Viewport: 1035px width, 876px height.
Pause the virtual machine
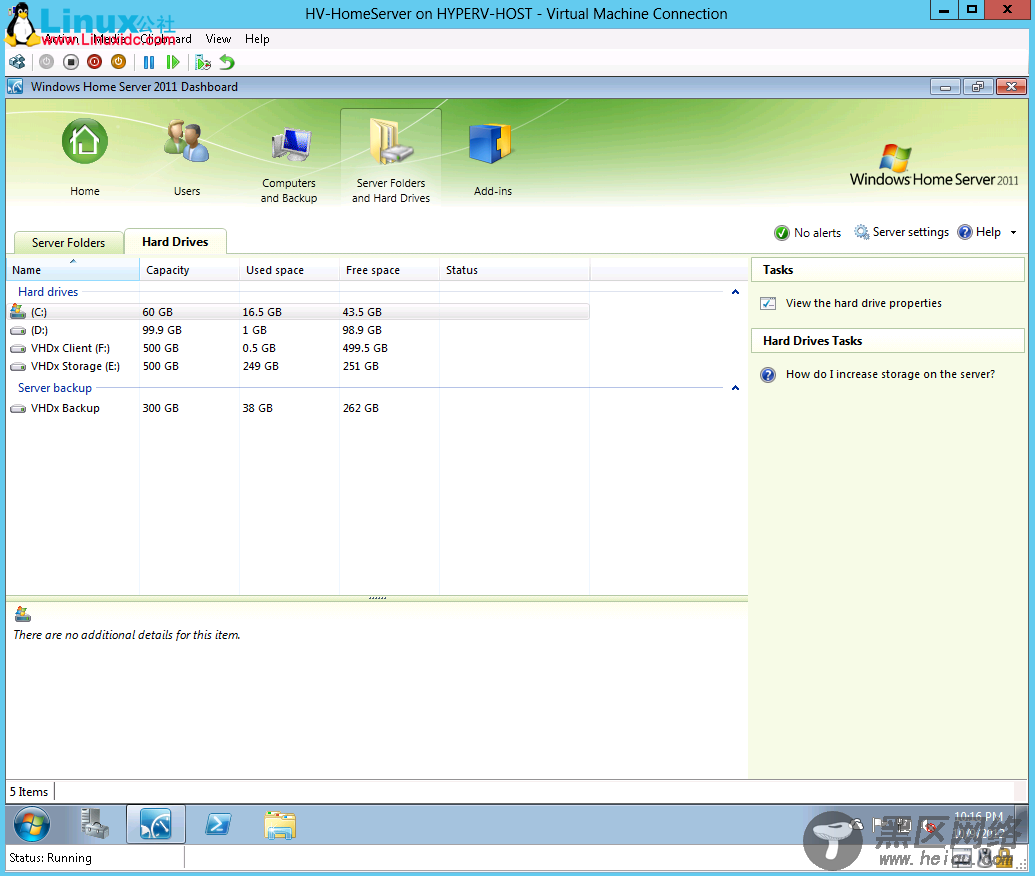[149, 62]
